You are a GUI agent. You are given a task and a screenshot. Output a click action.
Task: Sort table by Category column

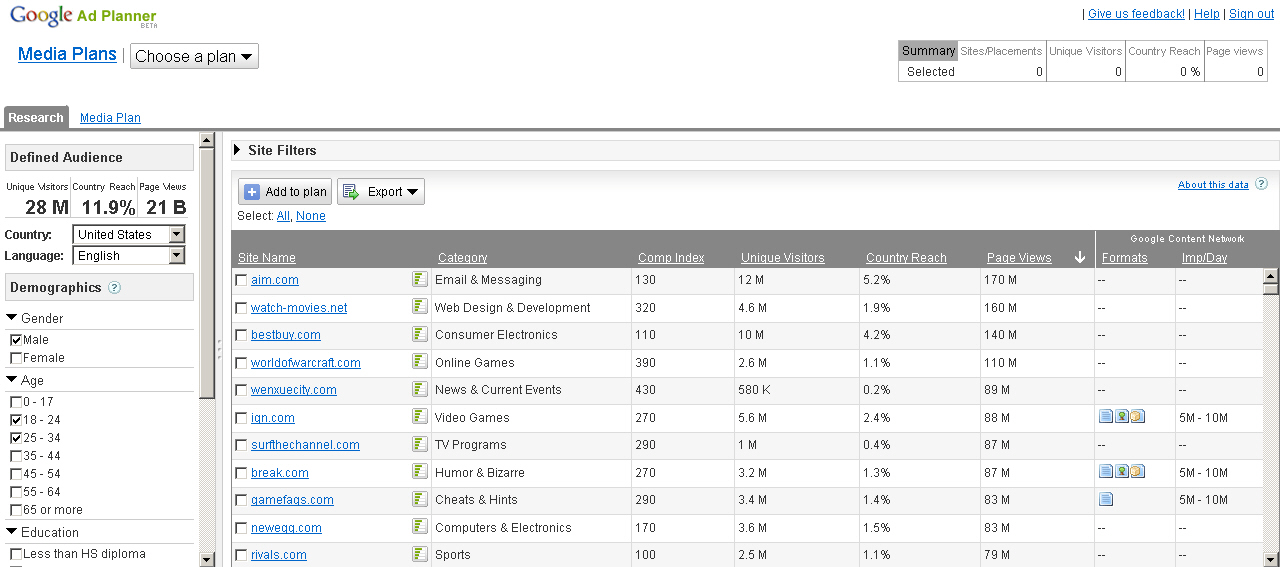[x=463, y=258]
